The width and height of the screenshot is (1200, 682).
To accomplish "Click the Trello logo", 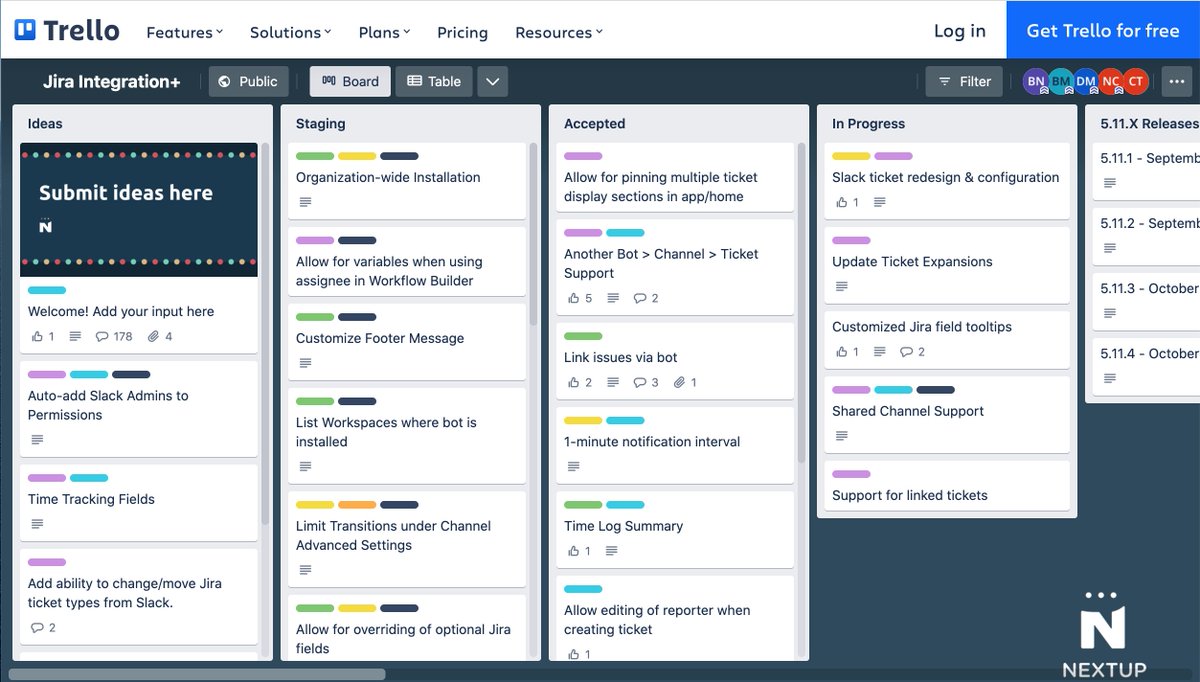I will point(67,30).
